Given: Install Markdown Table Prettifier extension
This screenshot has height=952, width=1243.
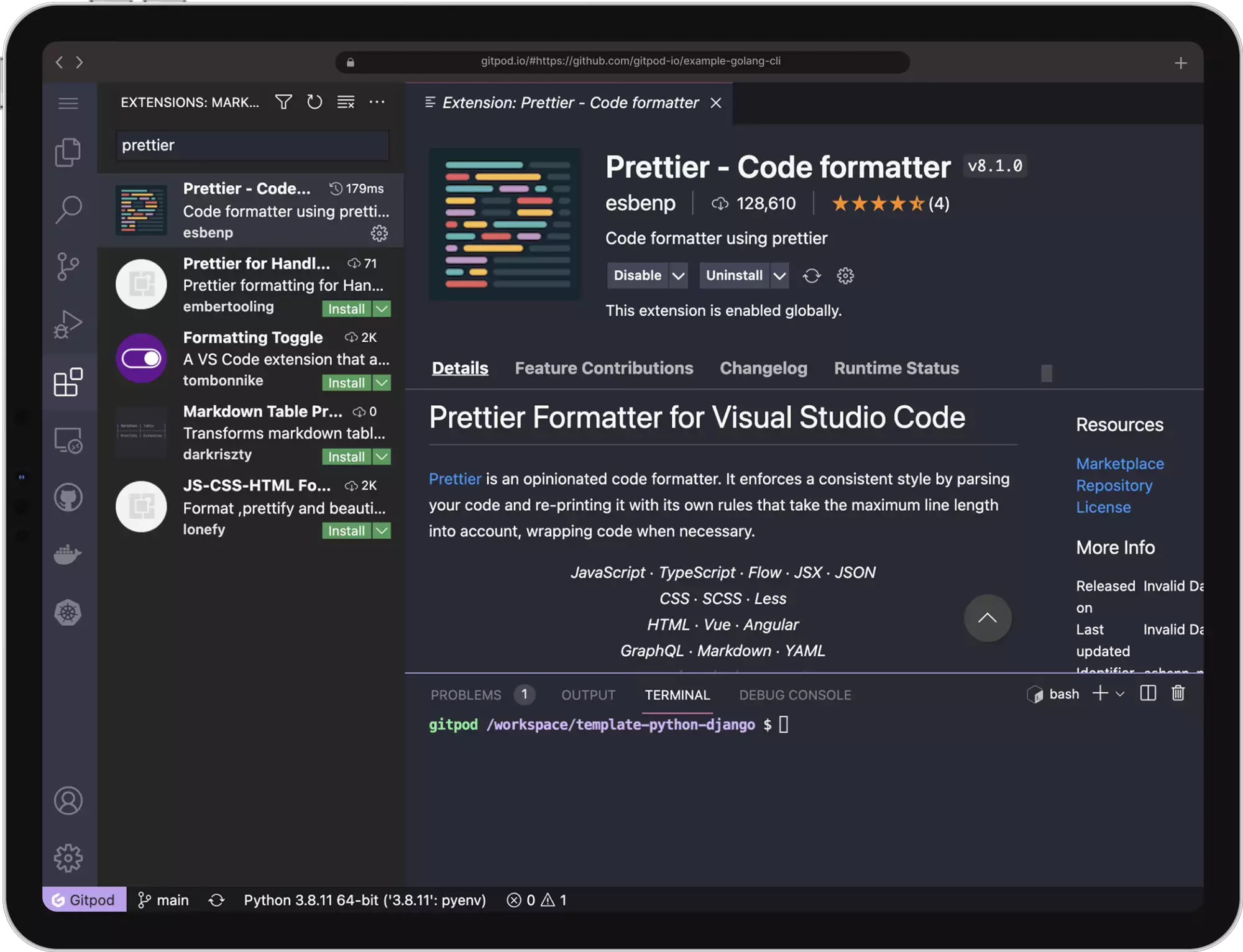Looking at the screenshot, I should tap(346, 457).
